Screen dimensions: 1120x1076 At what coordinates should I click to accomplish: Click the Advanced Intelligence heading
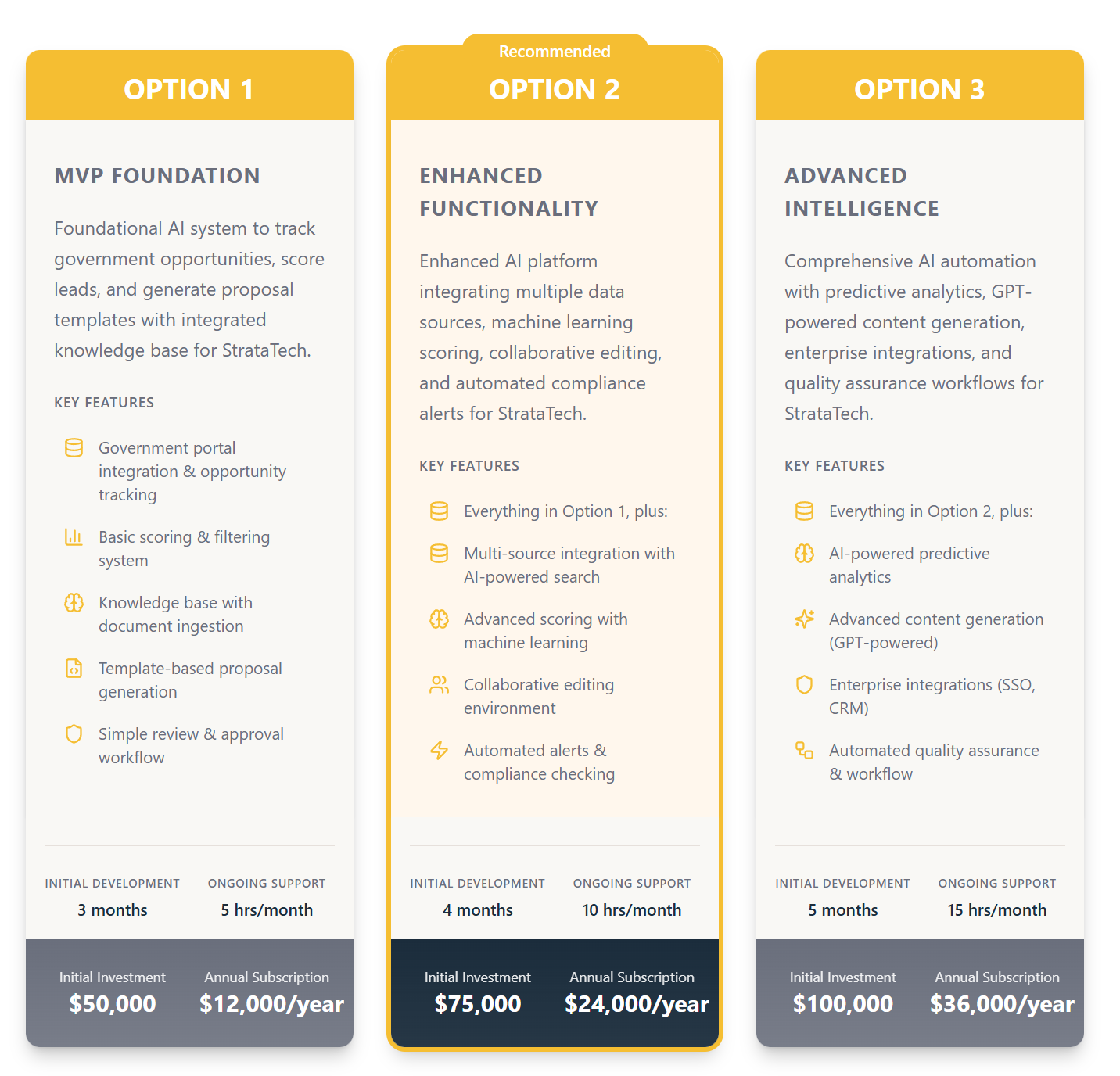862,192
